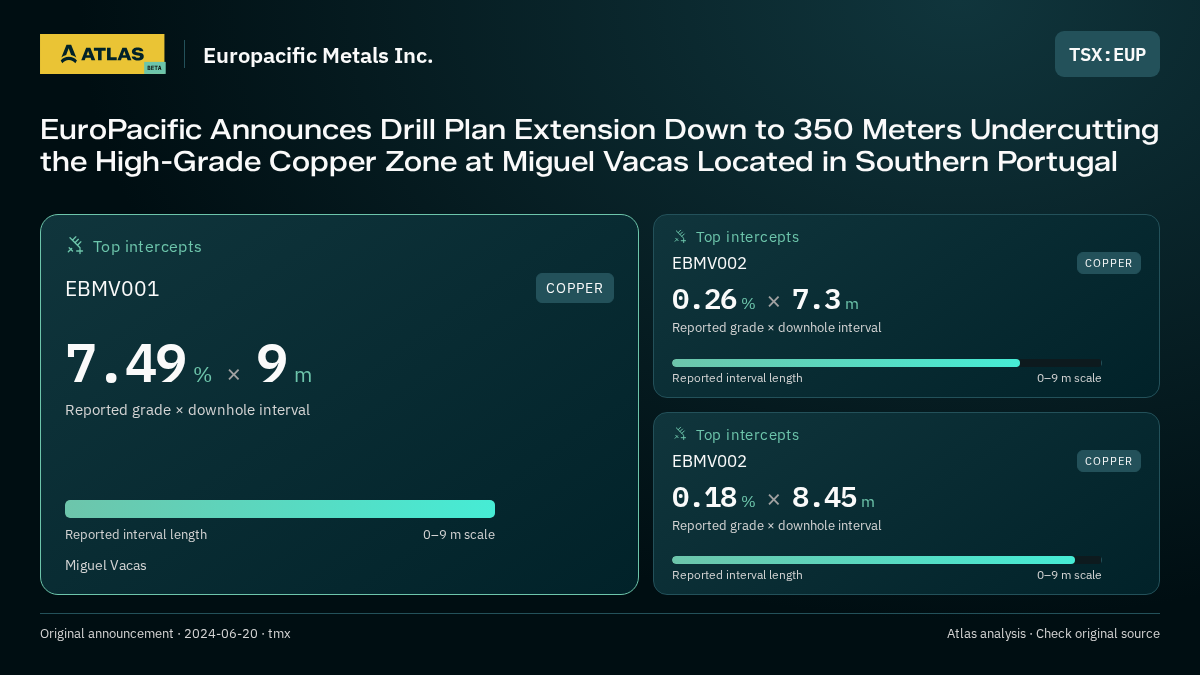Screen dimensions: 1200x675
Task: Click "Top intercepts" in the EBMV001 card
Action: point(147,246)
